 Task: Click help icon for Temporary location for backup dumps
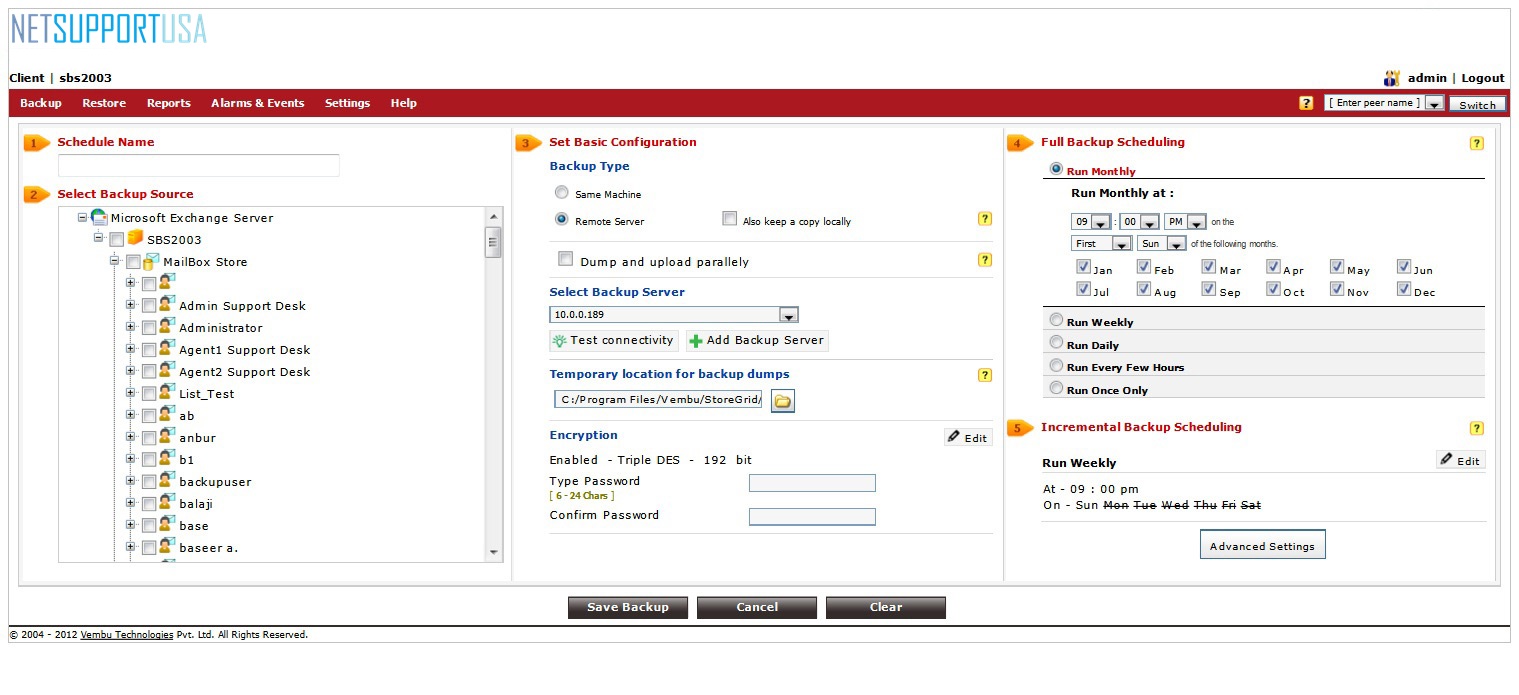984,375
